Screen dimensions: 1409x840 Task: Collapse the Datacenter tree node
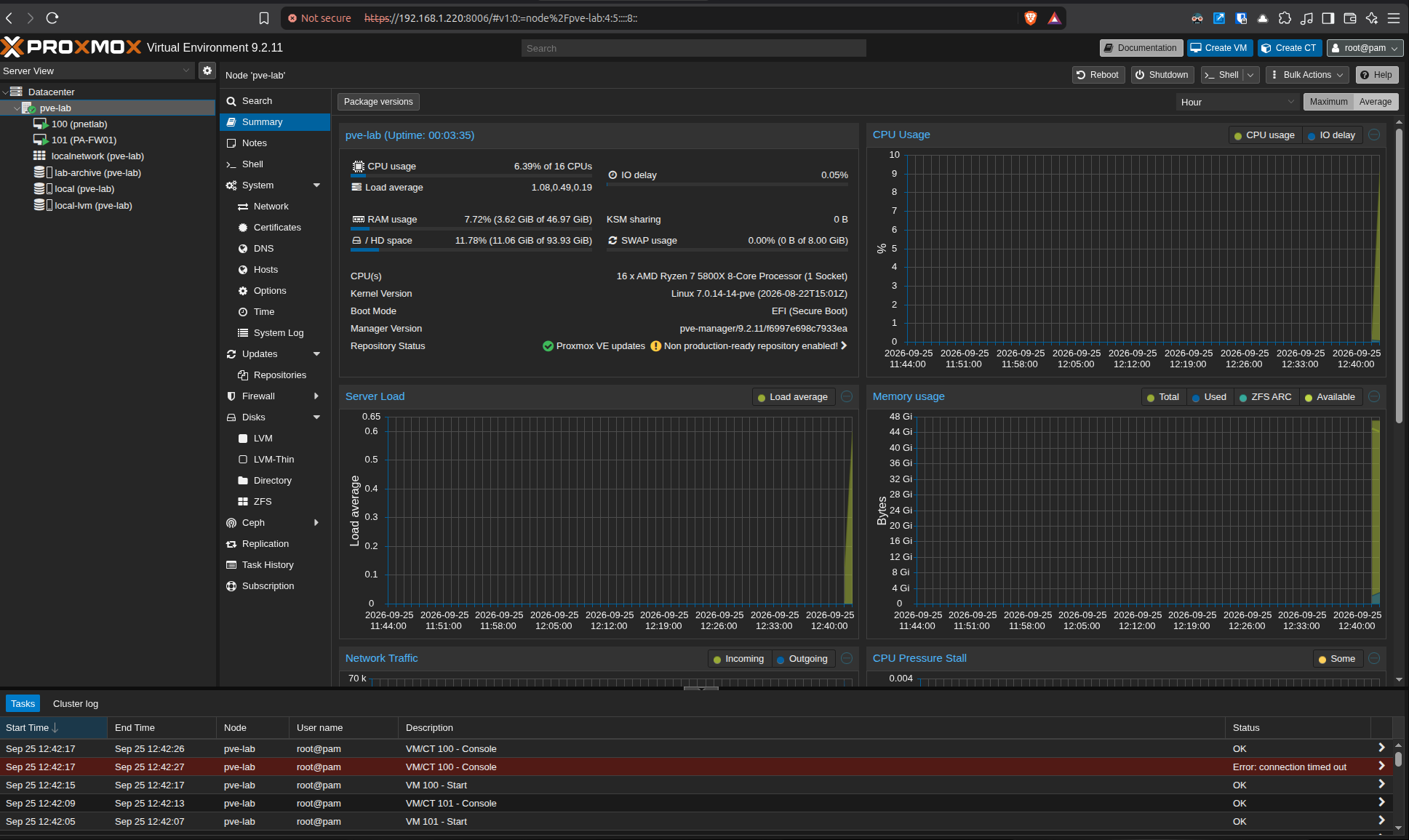click(x=6, y=92)
